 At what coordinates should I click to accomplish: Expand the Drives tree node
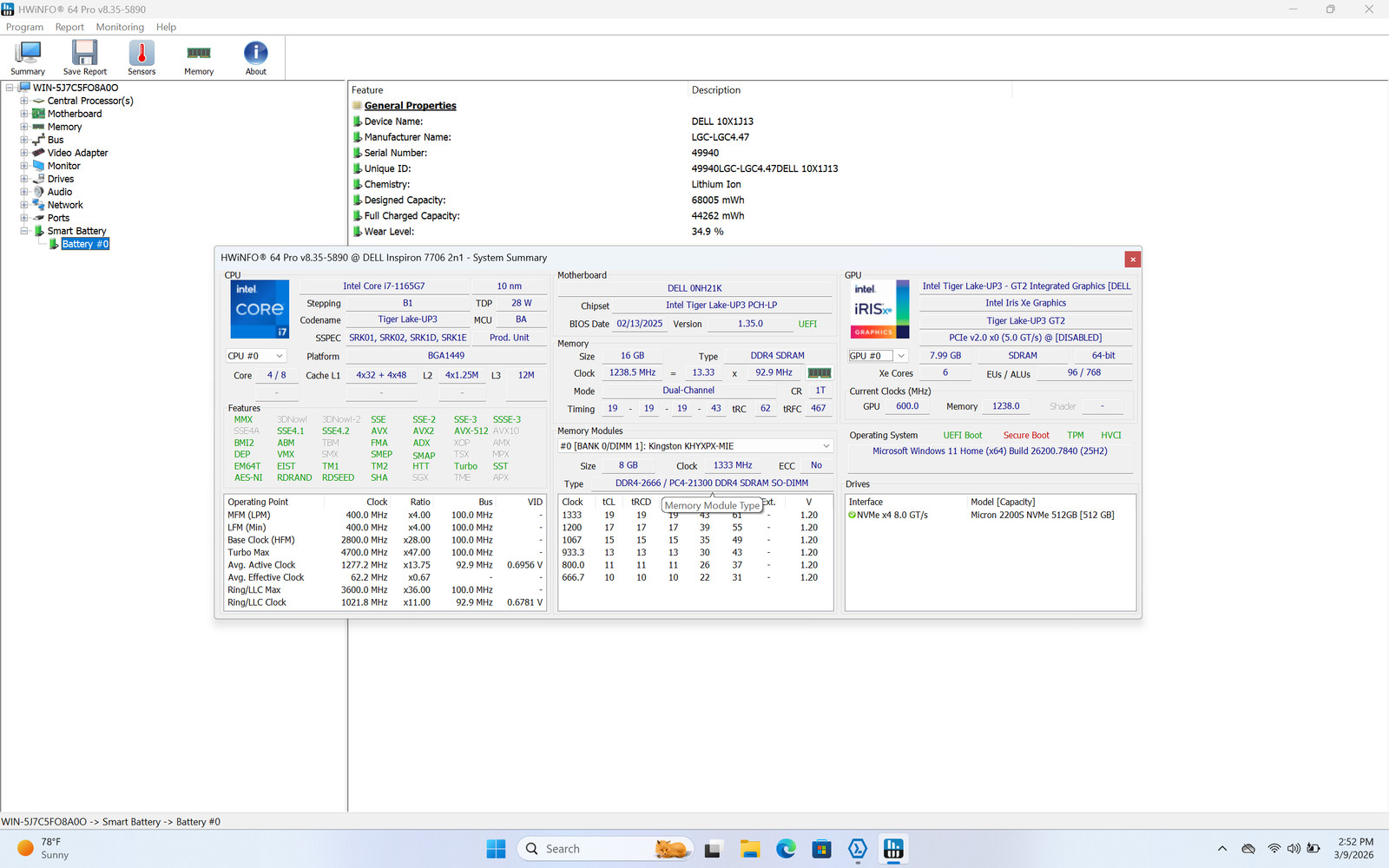[x=24, y=179]
